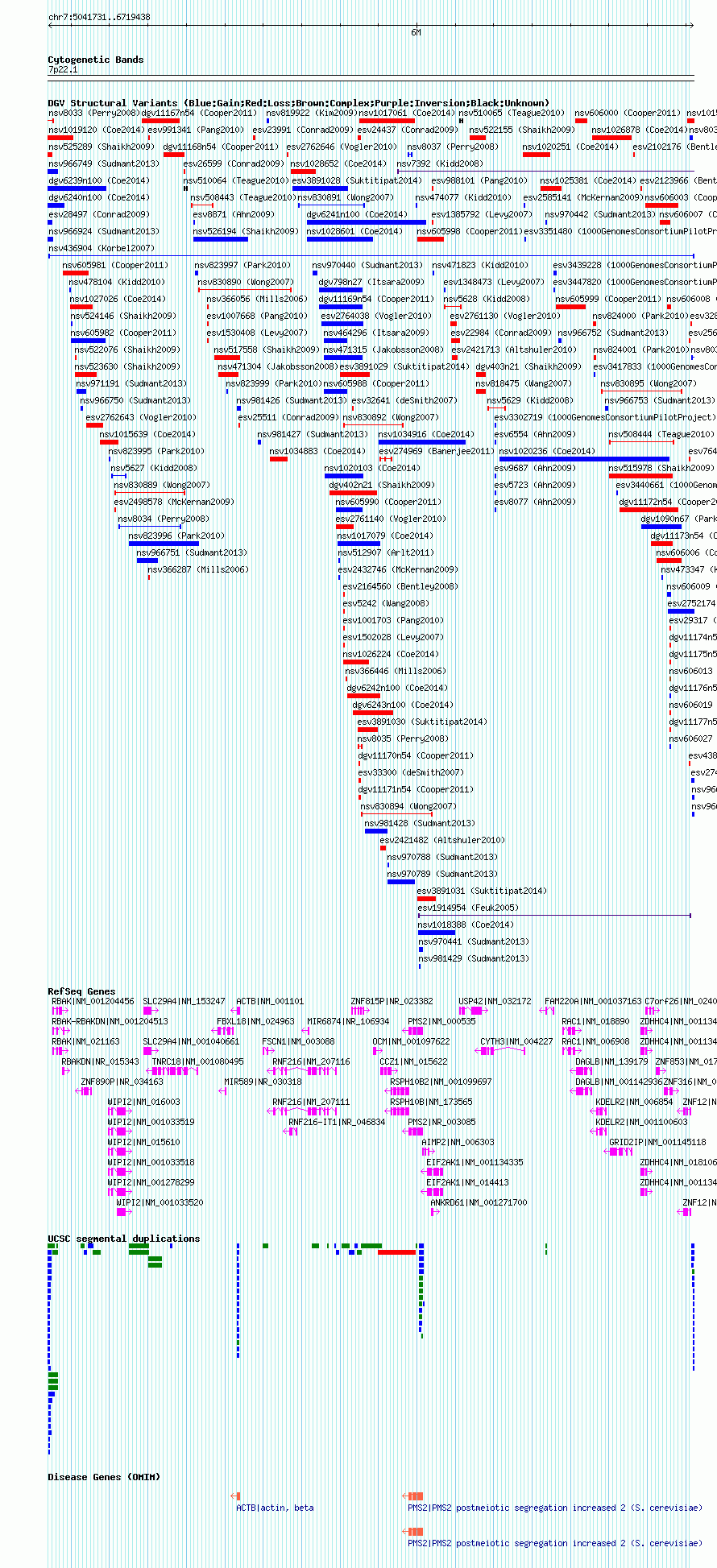Select variant nsv510065 (Teague2010)
This screenshot has height=1568, width=717.
(x=512, y=113)
